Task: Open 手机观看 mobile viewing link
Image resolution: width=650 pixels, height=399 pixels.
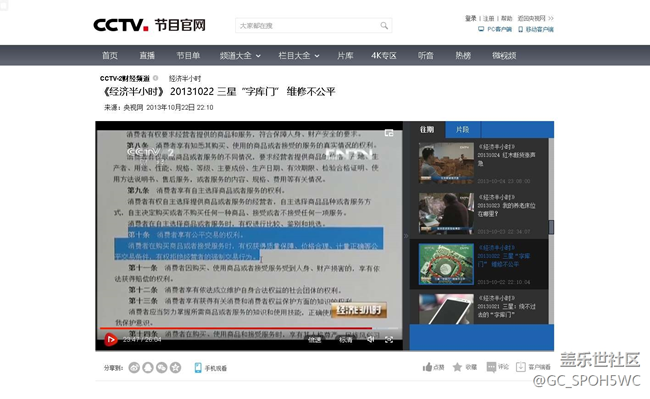Action: tap(211, 368)
